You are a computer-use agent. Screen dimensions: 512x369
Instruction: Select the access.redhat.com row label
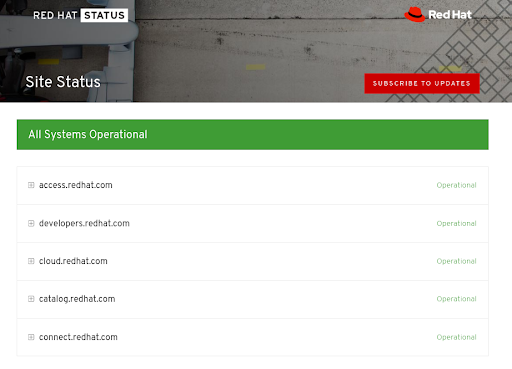(x=76, y=185)
